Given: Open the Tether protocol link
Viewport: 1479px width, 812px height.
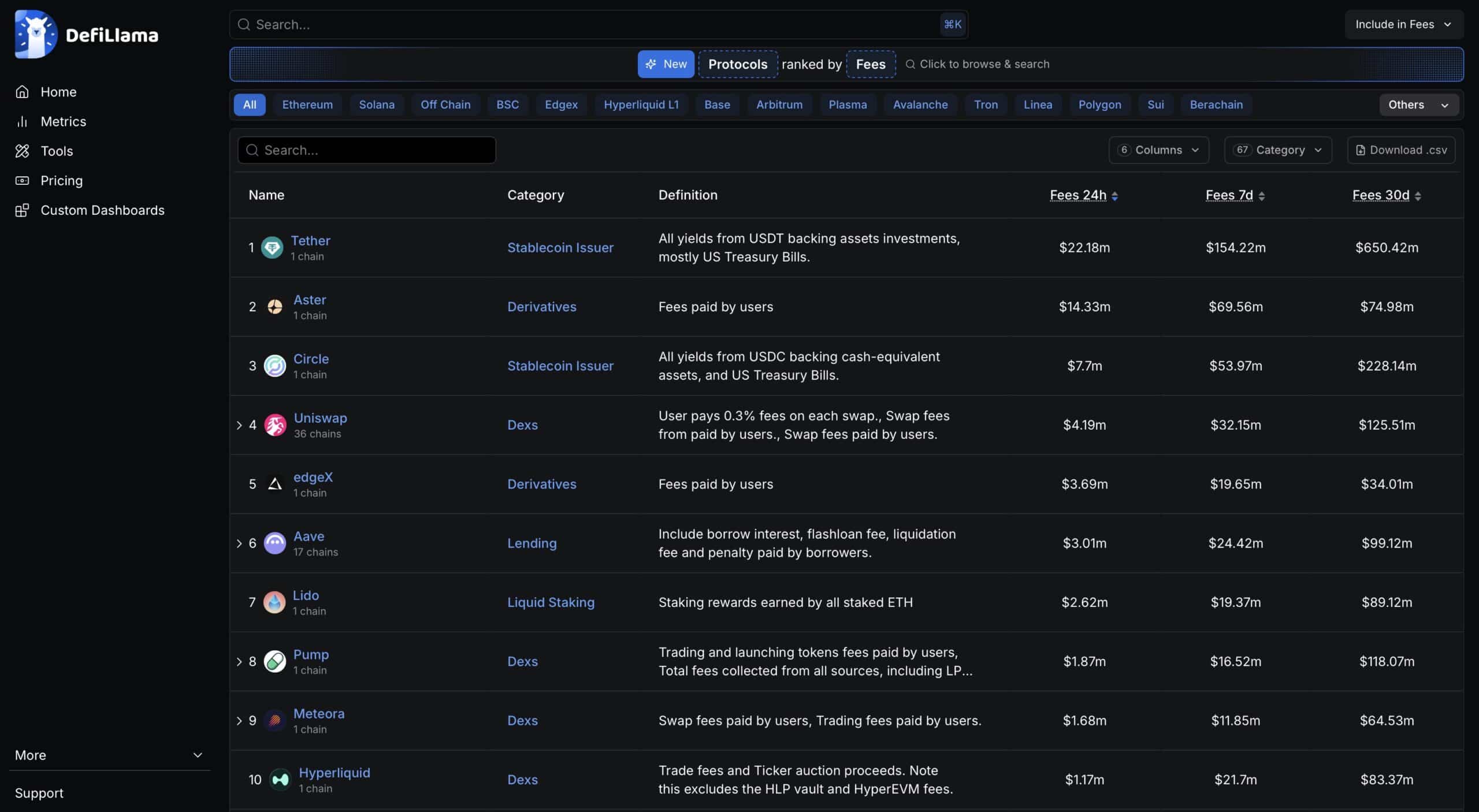Looking at the screenshot, I should (310, 240).
